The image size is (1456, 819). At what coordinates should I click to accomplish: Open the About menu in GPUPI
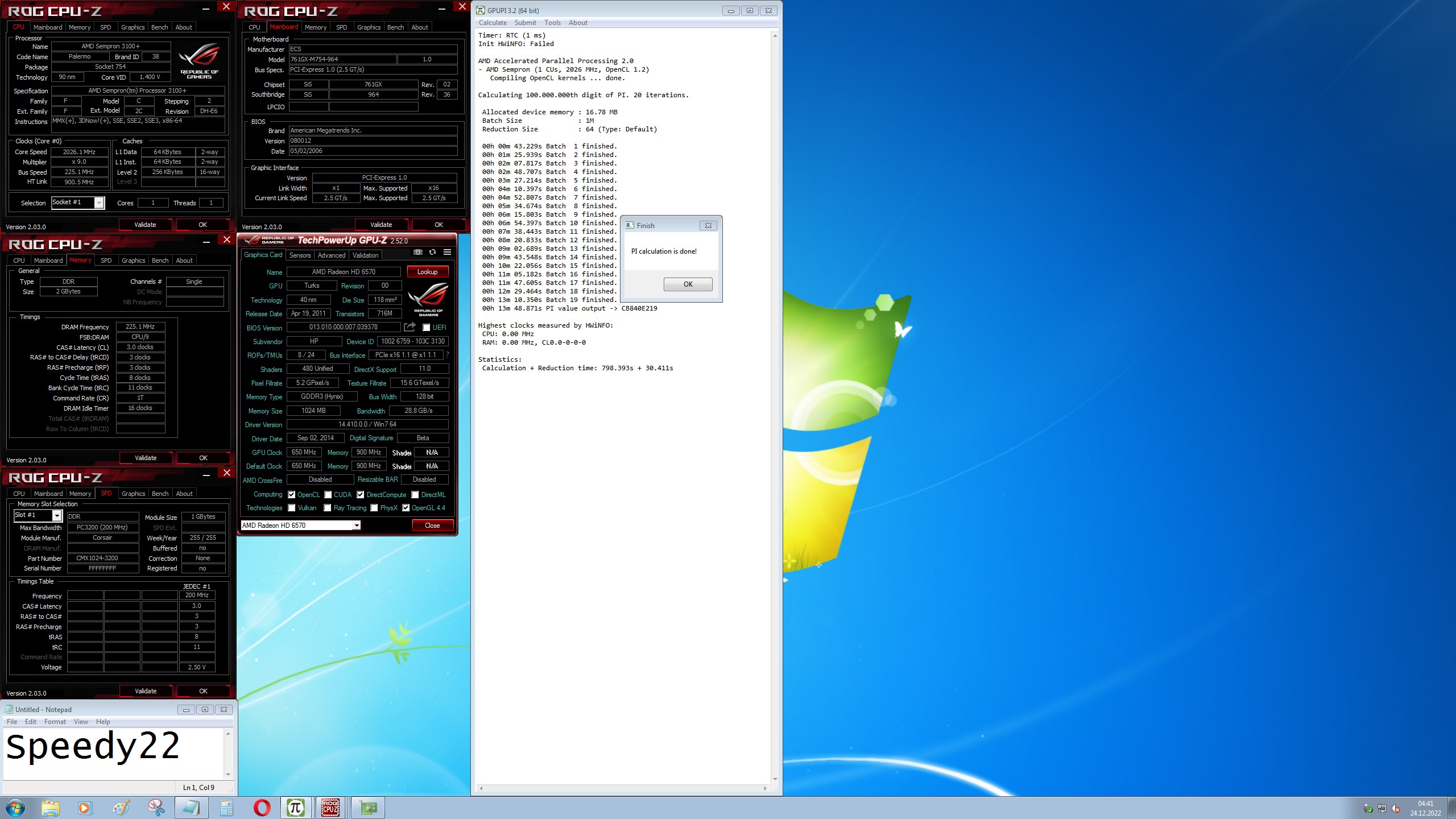pos(578,23)
